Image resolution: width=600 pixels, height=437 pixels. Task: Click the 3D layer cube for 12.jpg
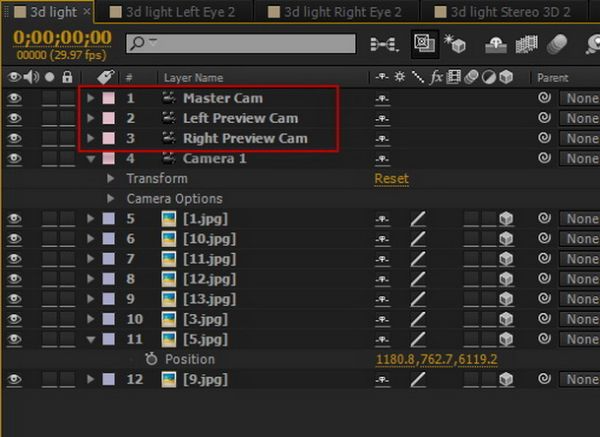click(506, 279)
